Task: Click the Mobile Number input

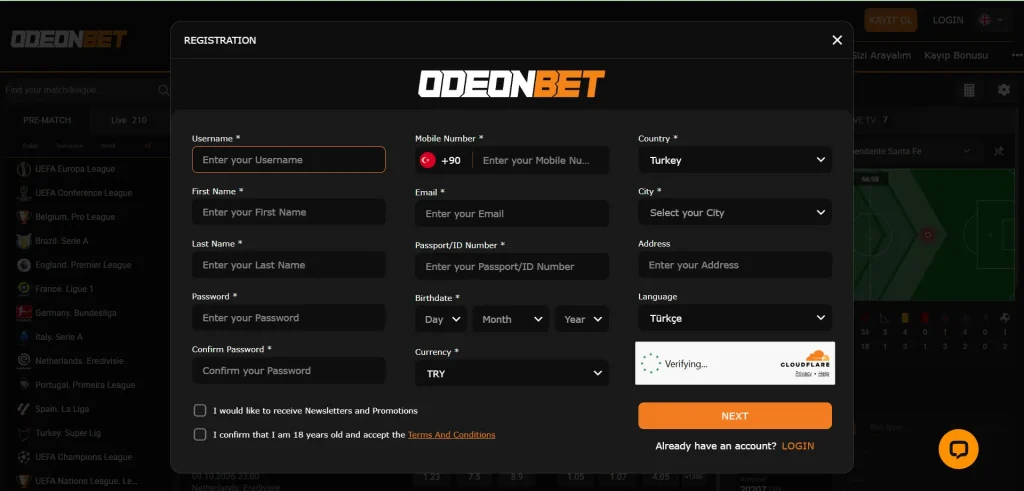Action: [541, 161]
